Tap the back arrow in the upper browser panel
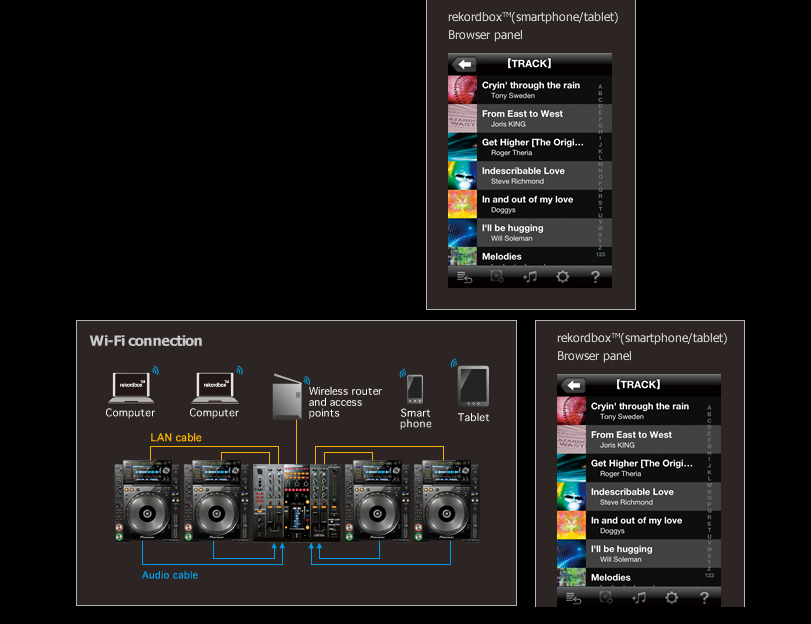Viewport: 811px width, 624px height. pos(464,64)
